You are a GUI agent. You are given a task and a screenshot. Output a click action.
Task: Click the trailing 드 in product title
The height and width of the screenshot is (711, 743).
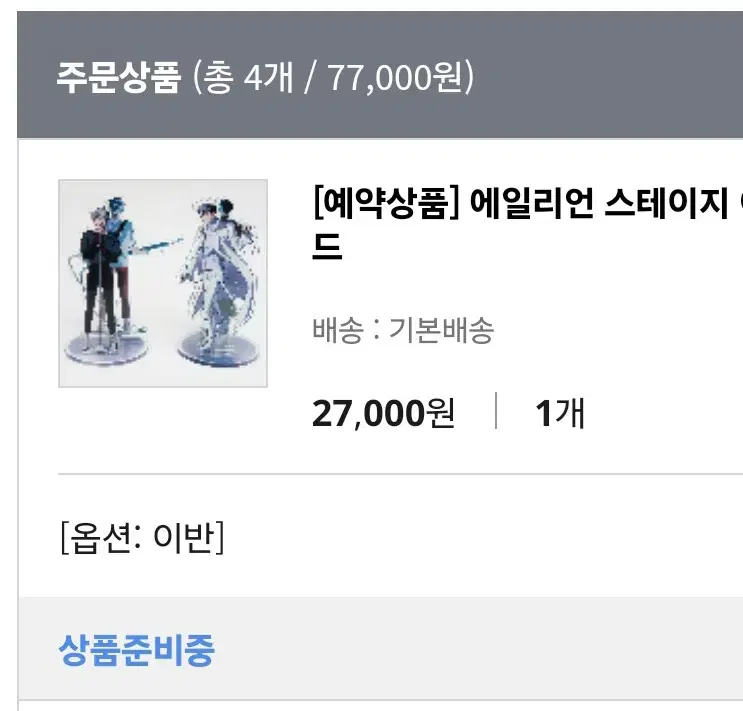click(327, 246)
